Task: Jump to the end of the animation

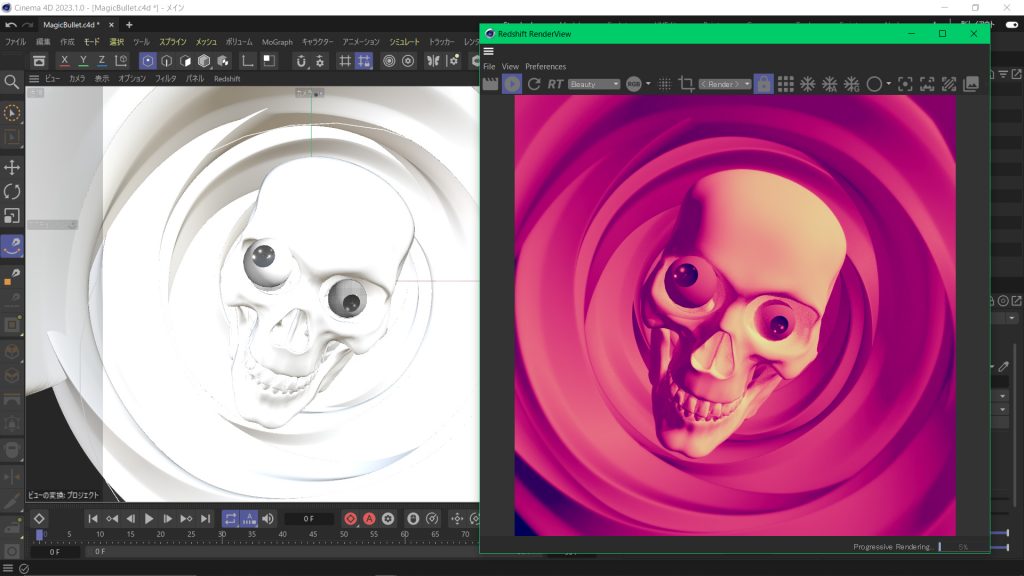Action: coord(205,518)
